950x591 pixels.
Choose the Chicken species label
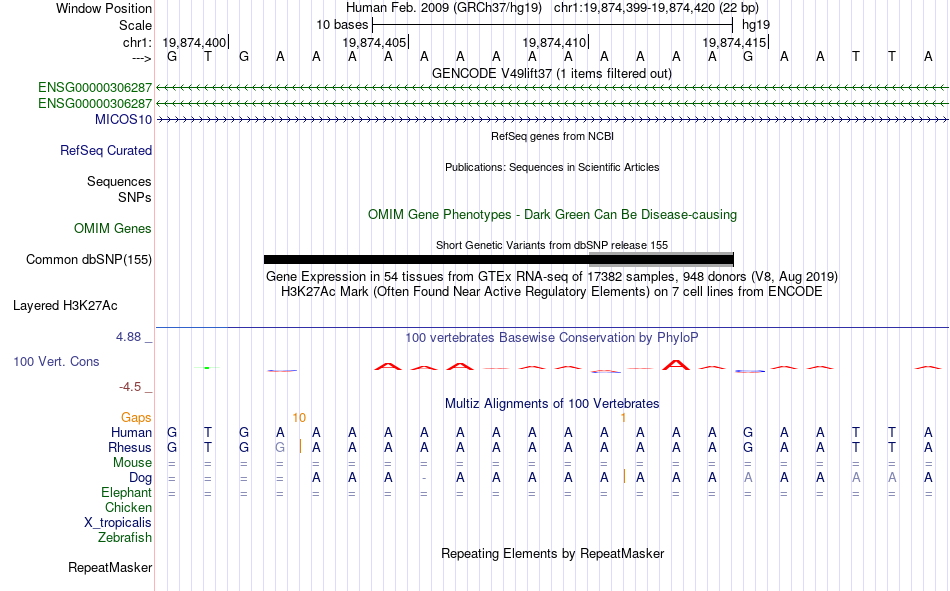128,507
